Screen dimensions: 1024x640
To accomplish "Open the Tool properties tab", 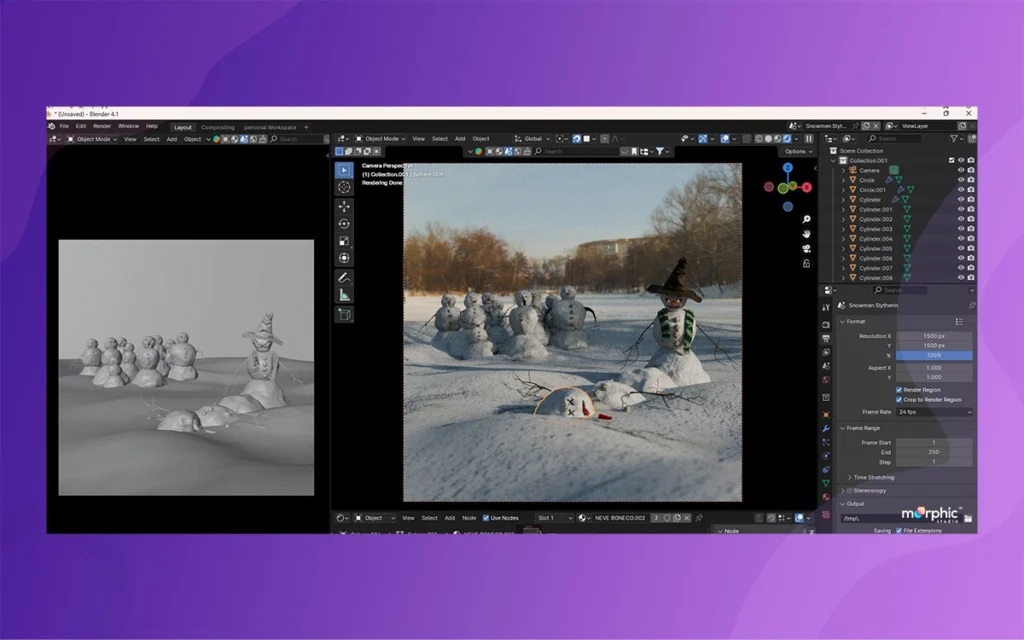I will pyautogui.click(x=826, y=307).
